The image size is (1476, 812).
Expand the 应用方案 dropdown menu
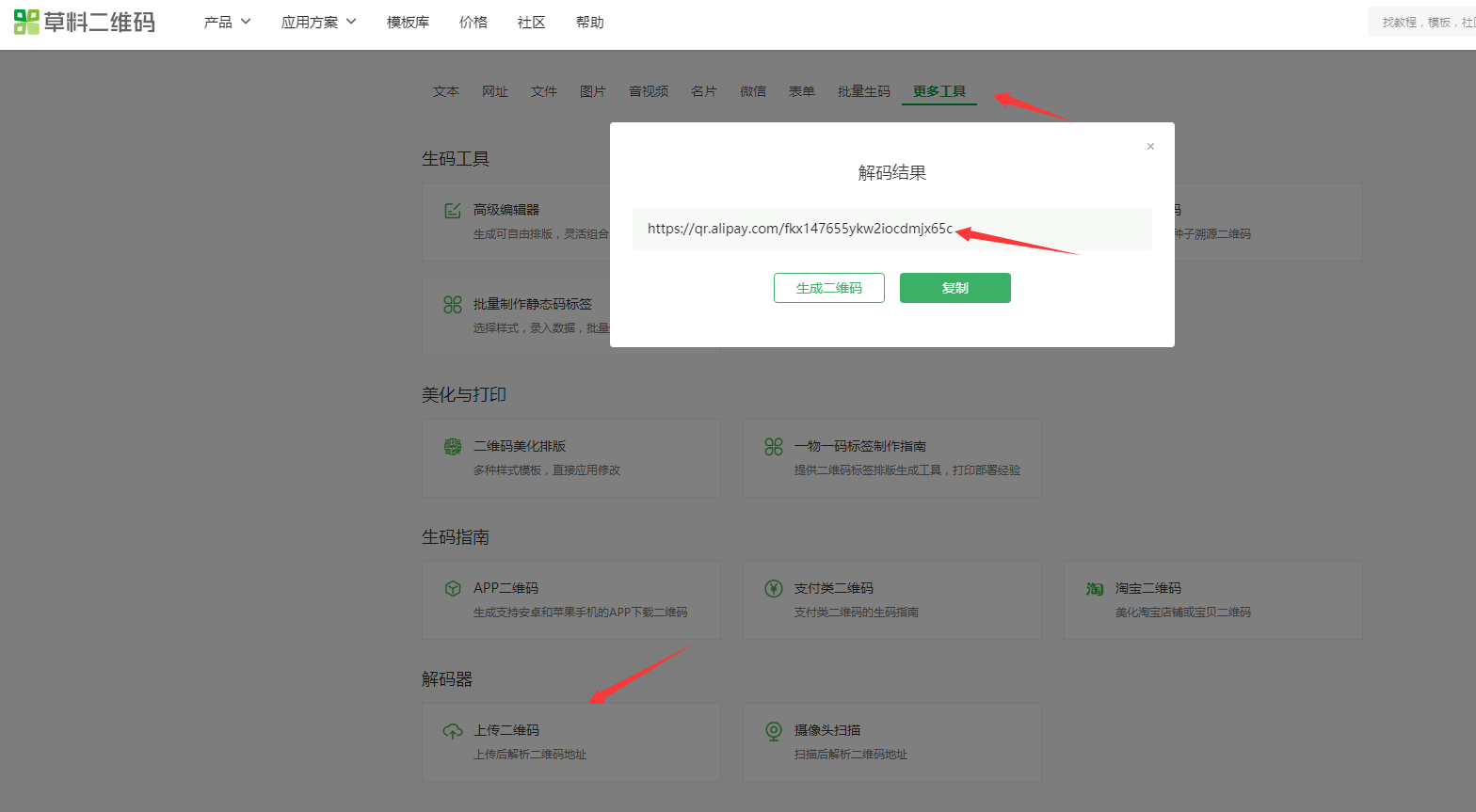(318, 22)
